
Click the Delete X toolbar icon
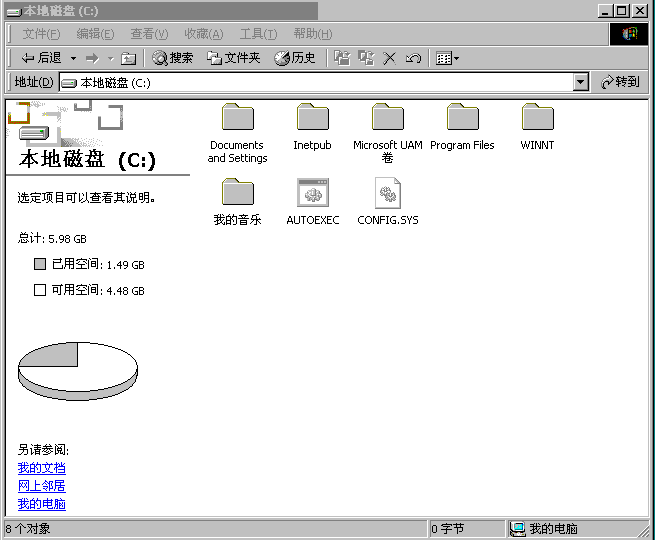[389, 58]
